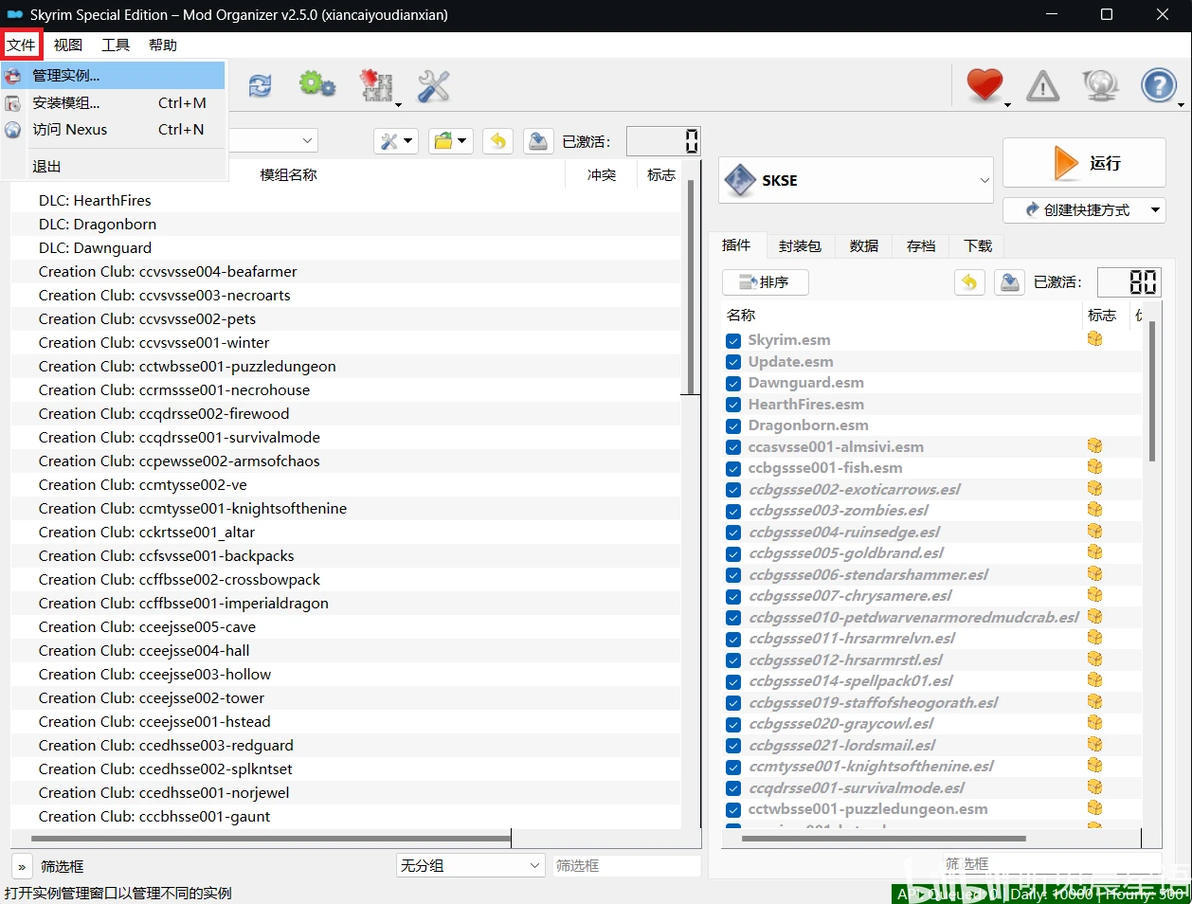Open the 视图 menu
This screenshot has width=1192, height=904.
[x=68, y=45]
